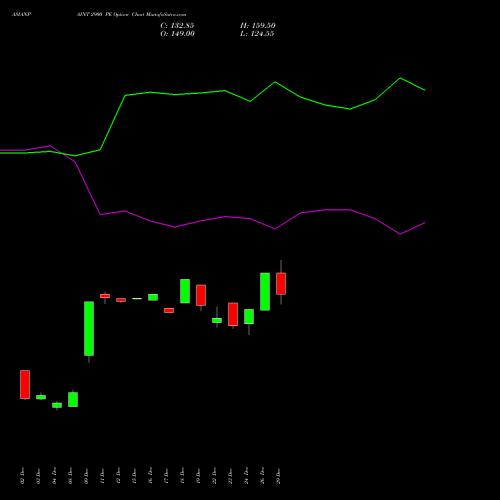Click the 16 Dec date label

click(150, 476)
